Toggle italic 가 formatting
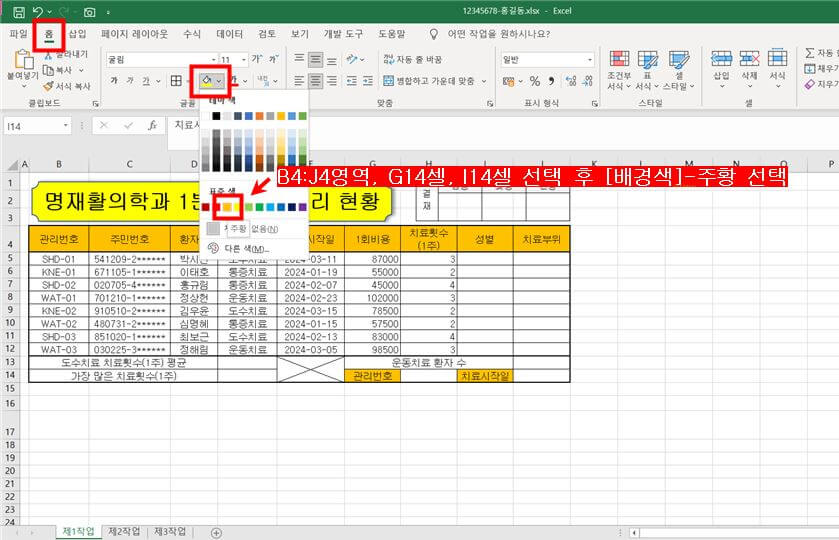The image size is (839, 540). [129, 81]
